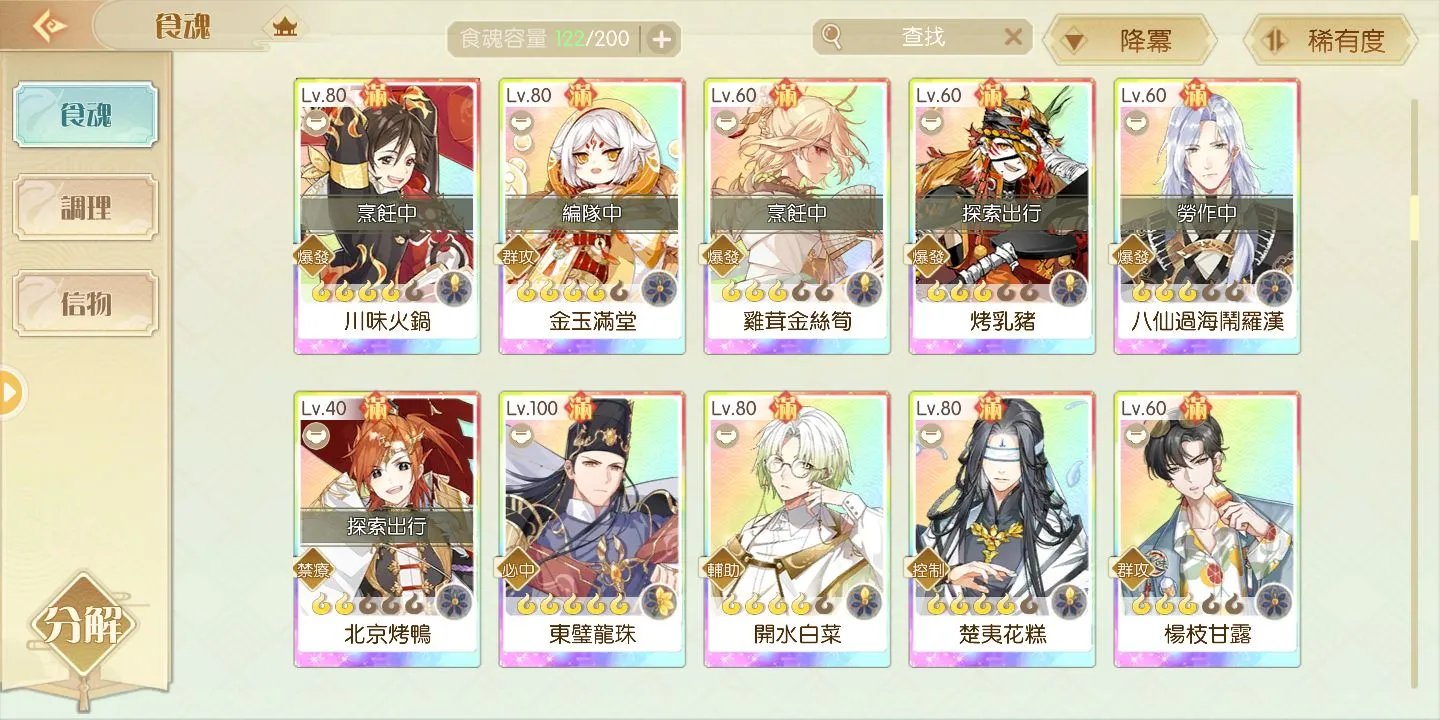Toggle 降冪 descending sort order
The height and width of the screenshot is (720, 1440).
(1129, 41)
